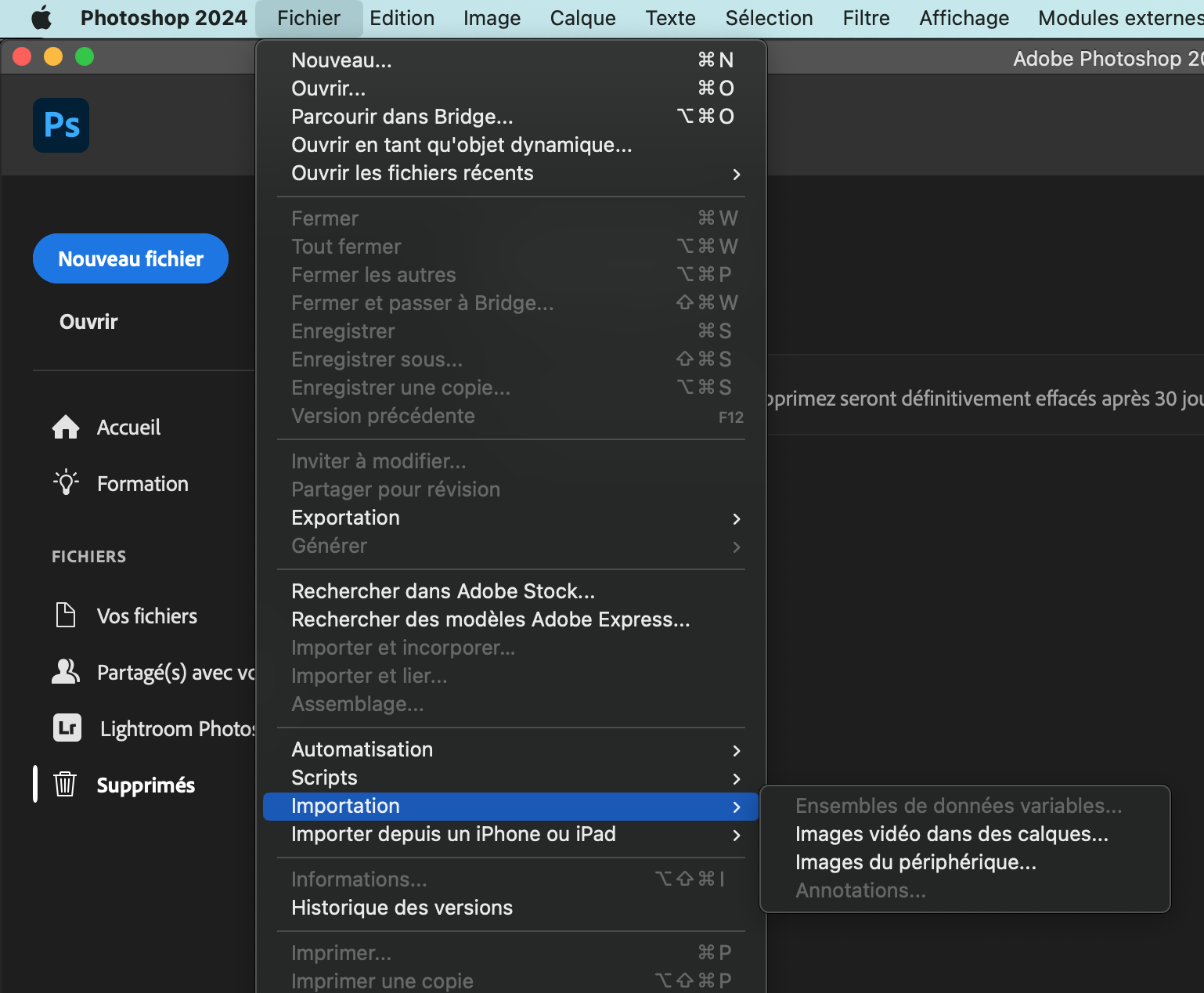
Task: Choose Ouvrir... in the Fichier menu
Action: pyautogui.click(x=511, y=88)
